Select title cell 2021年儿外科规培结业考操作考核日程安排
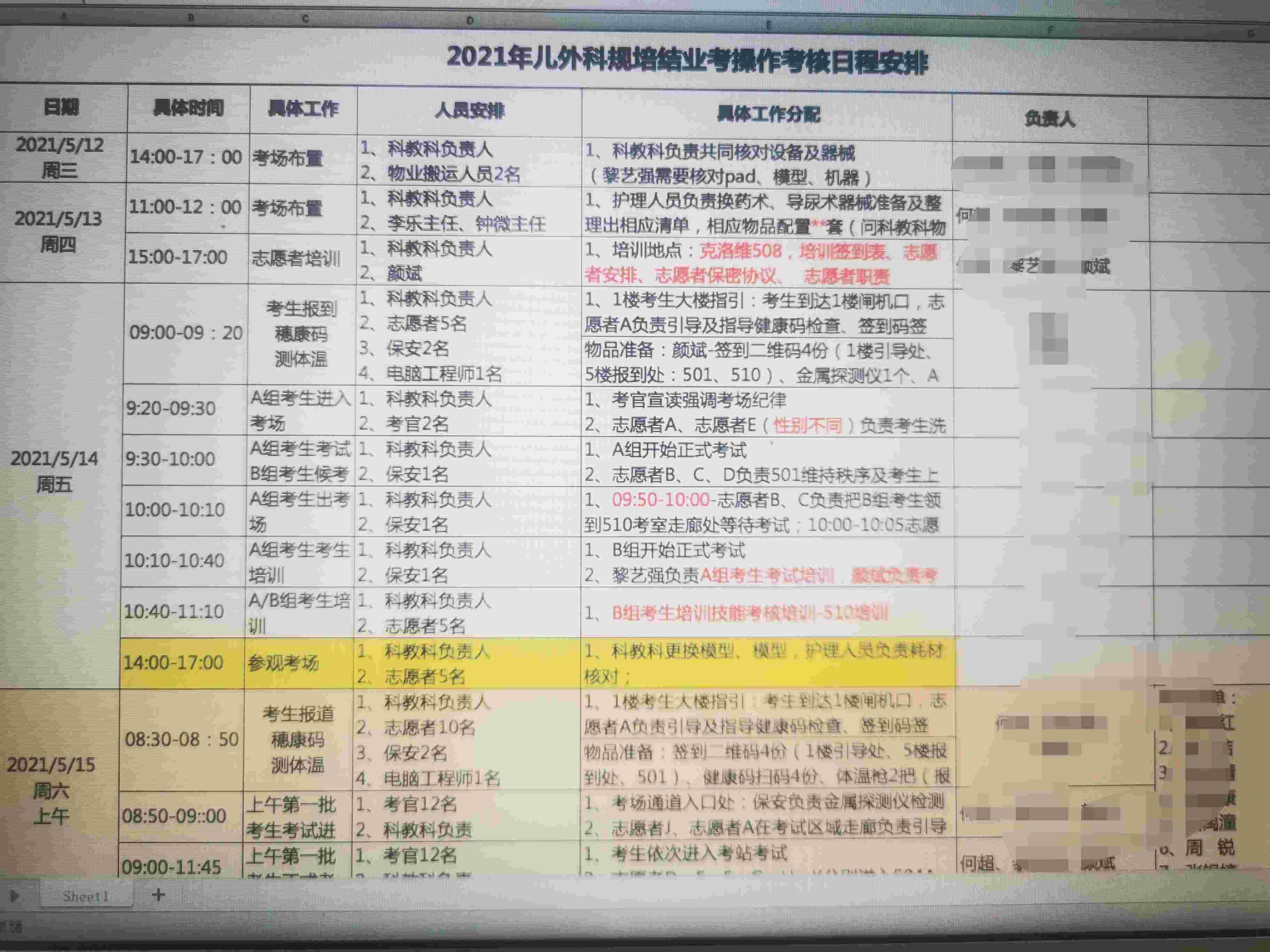This screenshot has height=952, width=1270. pos(687,60)
